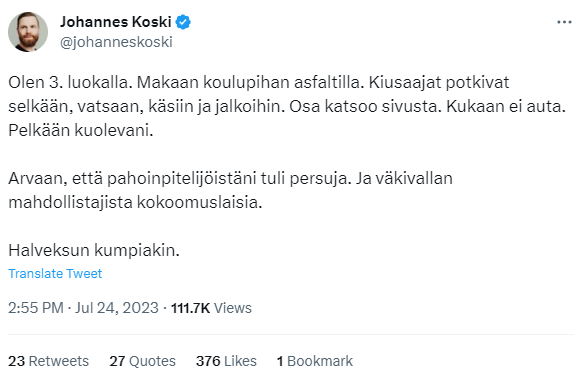Open the @johanneskoski handle link

point(116,42)
